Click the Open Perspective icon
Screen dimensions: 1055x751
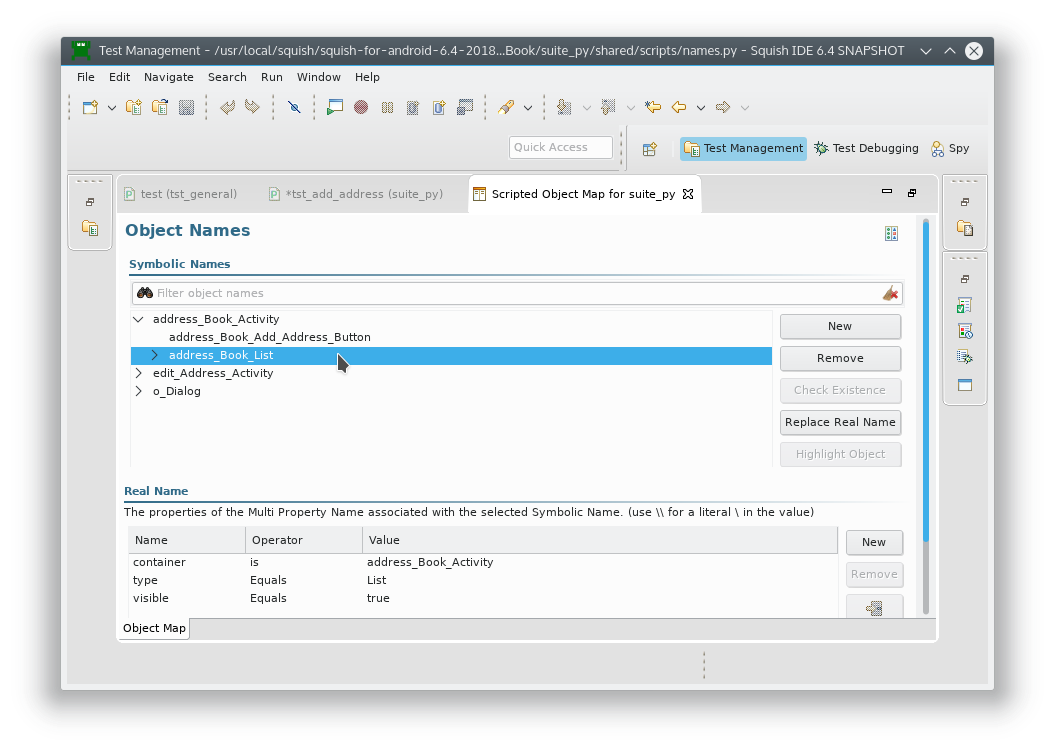click(650, 148)
